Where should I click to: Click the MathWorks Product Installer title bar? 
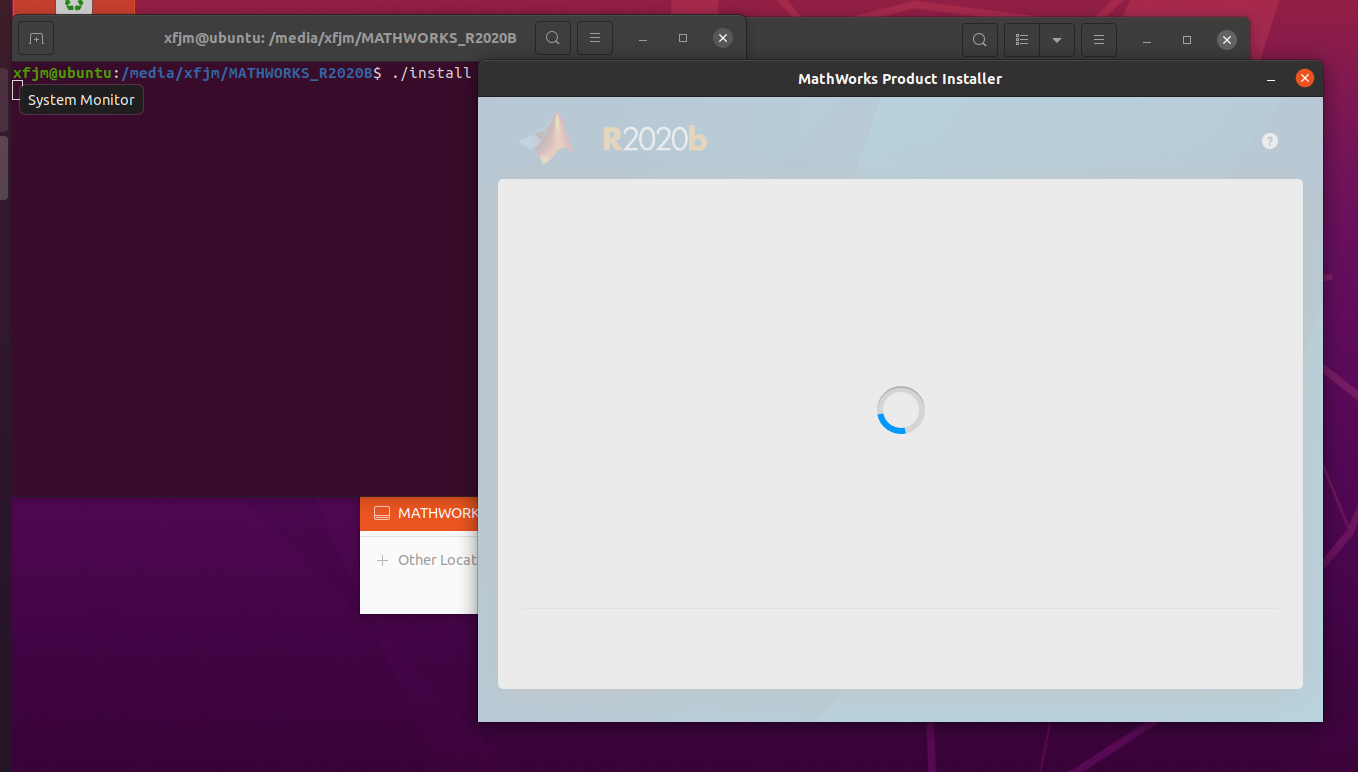point(900,79)
